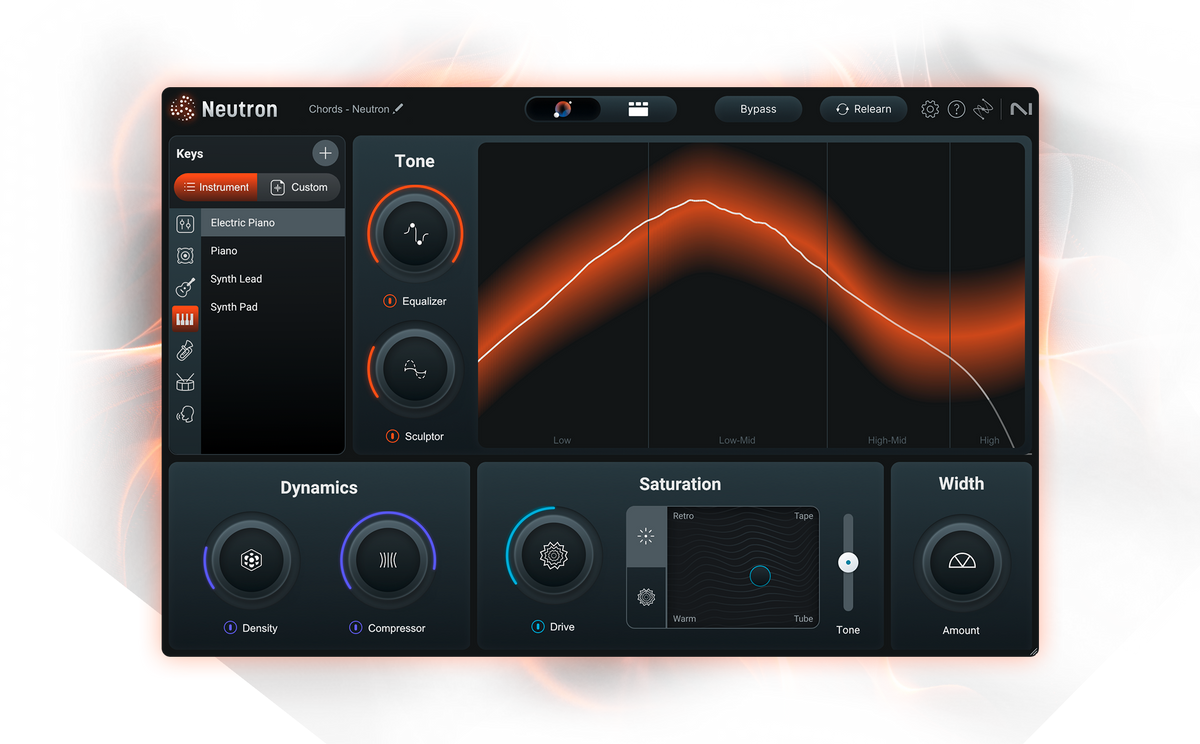Open help via the question mark icon
This screenshot has height=744, width=1200.
pyautogui.click(x=956, y=109)
